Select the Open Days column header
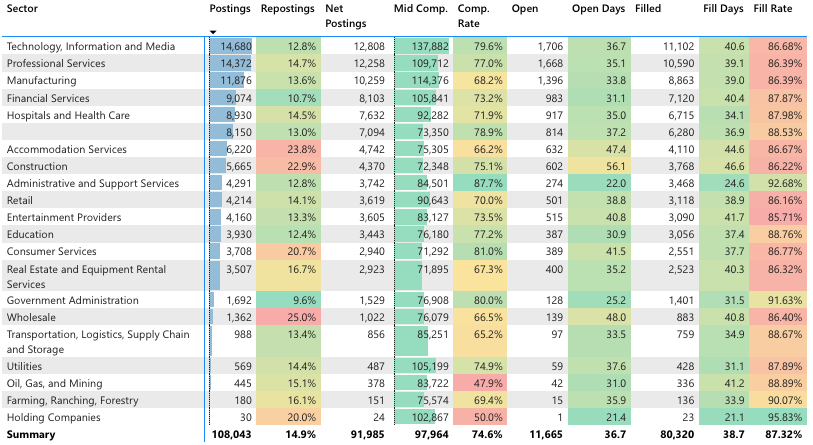 coord(598,9)
